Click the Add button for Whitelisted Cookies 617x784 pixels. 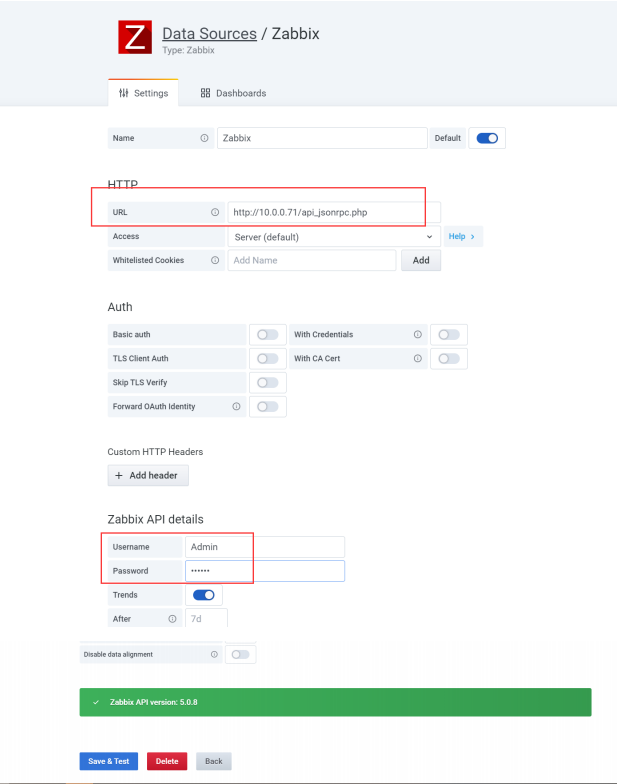[421, 260]
